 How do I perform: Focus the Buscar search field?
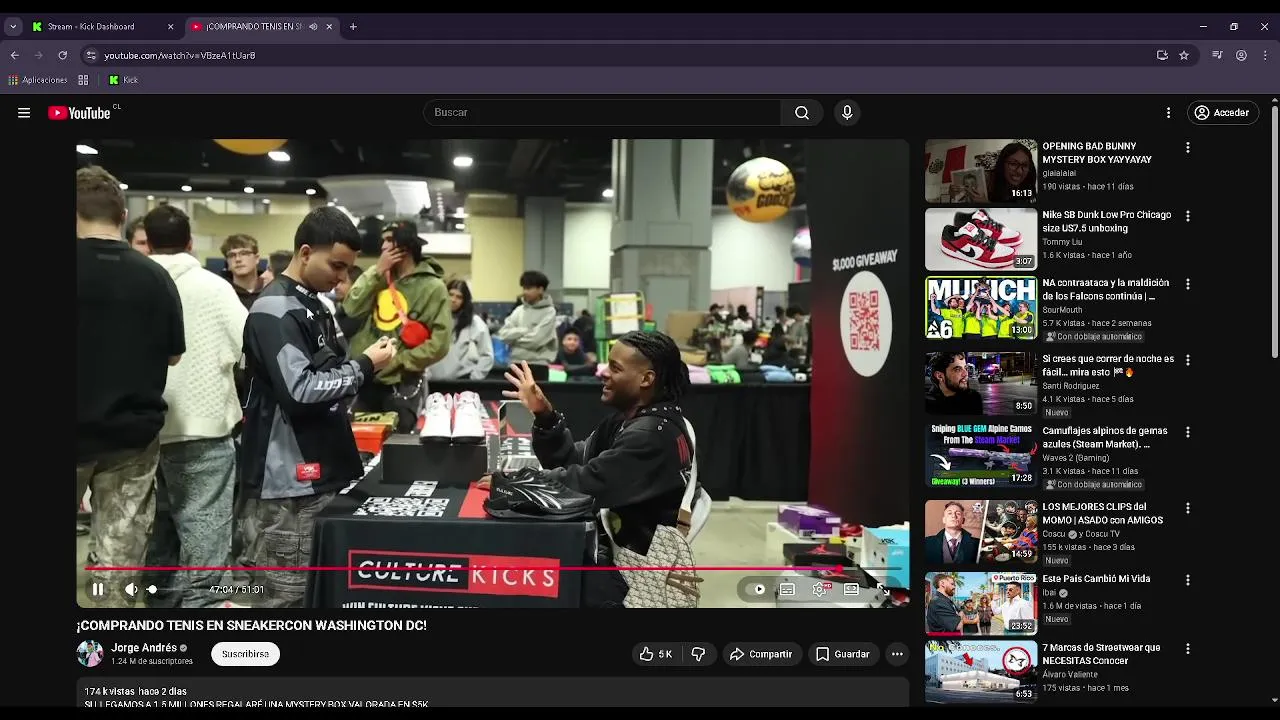point(602,113)
